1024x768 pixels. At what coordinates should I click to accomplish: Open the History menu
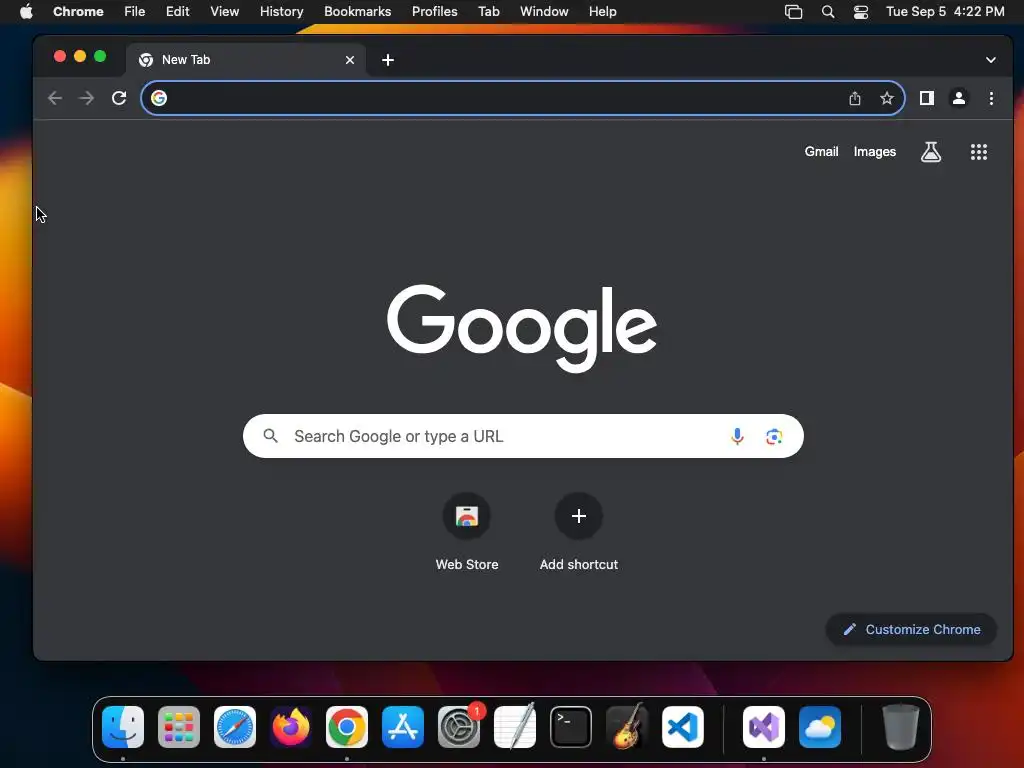point(281,11)
